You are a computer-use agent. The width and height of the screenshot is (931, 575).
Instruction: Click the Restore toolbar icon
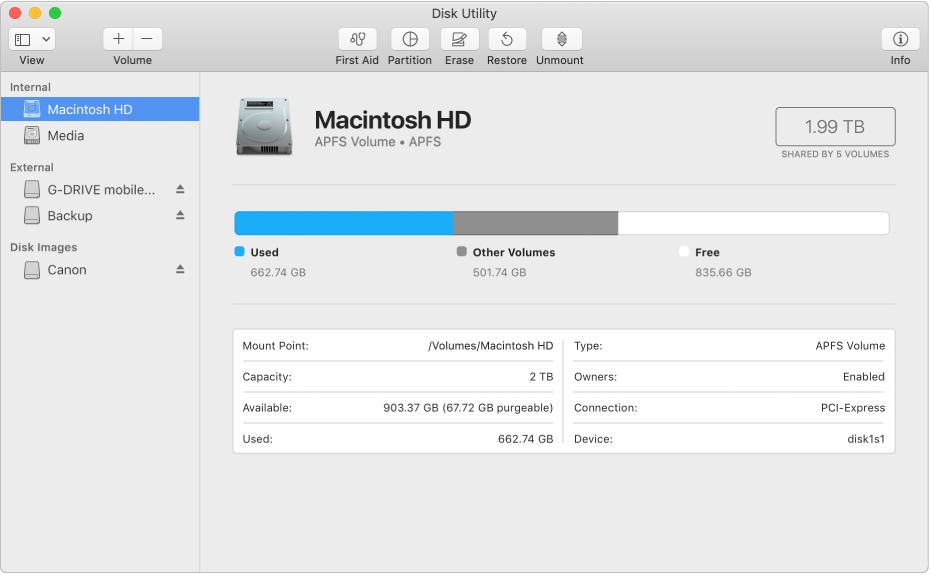click(507, 40)
